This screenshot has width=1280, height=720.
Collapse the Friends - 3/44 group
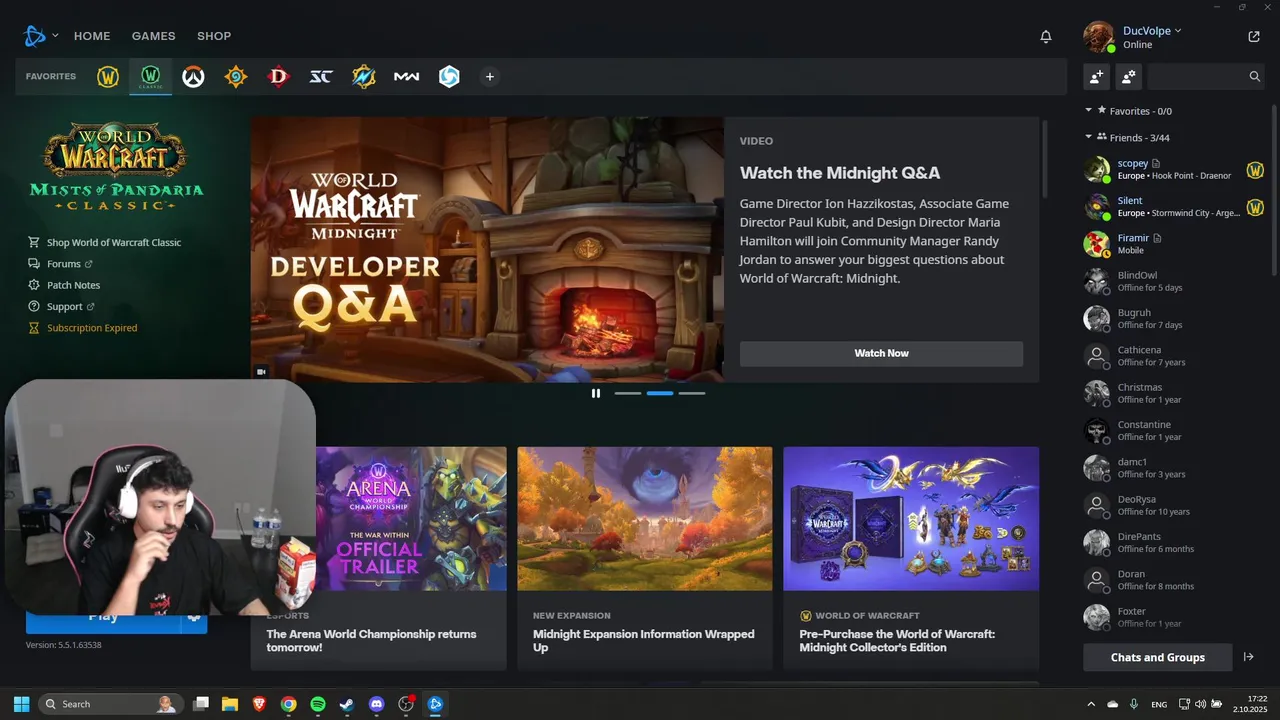coord(1088,137)
